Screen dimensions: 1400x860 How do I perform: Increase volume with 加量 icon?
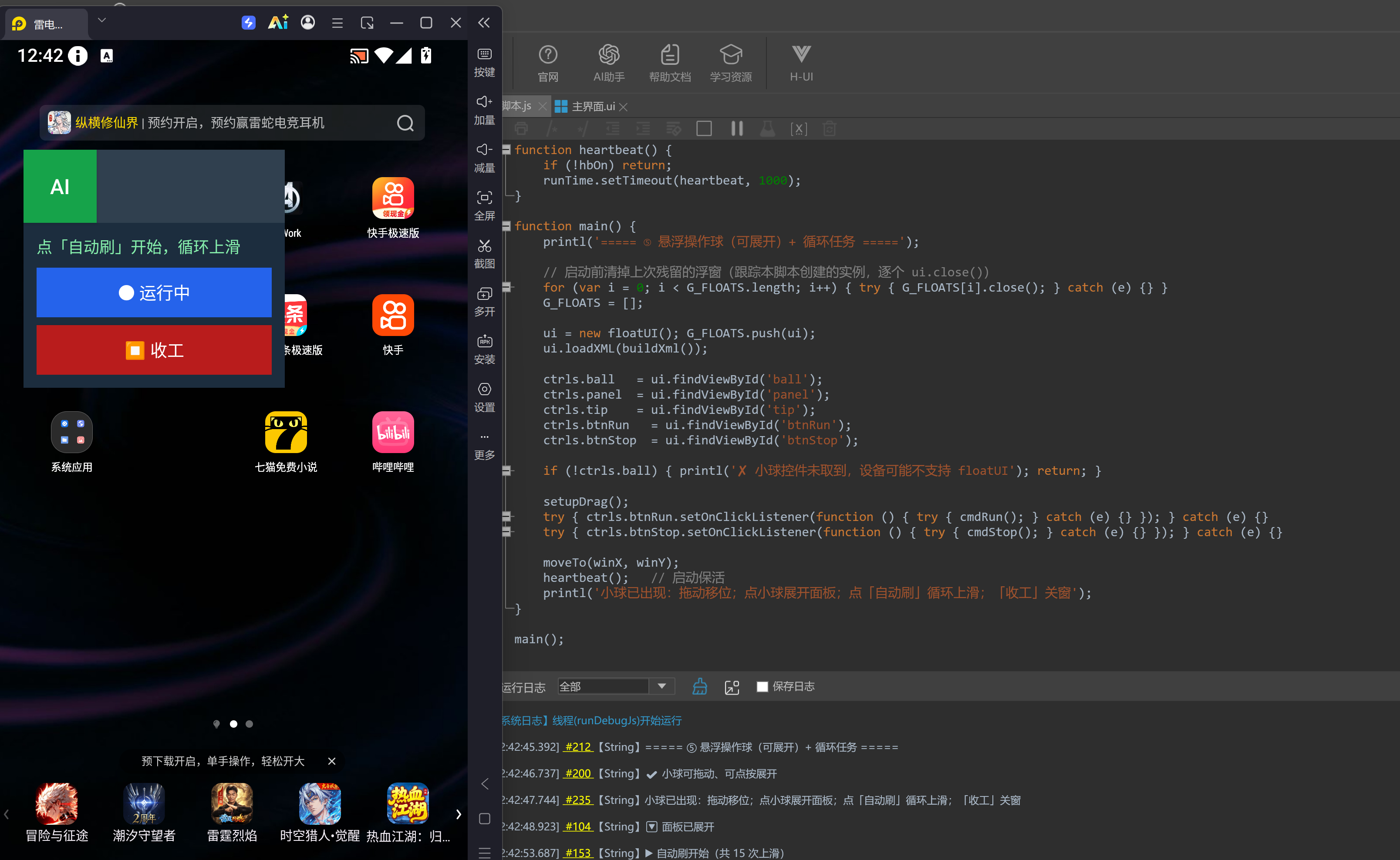coord(484,111)
